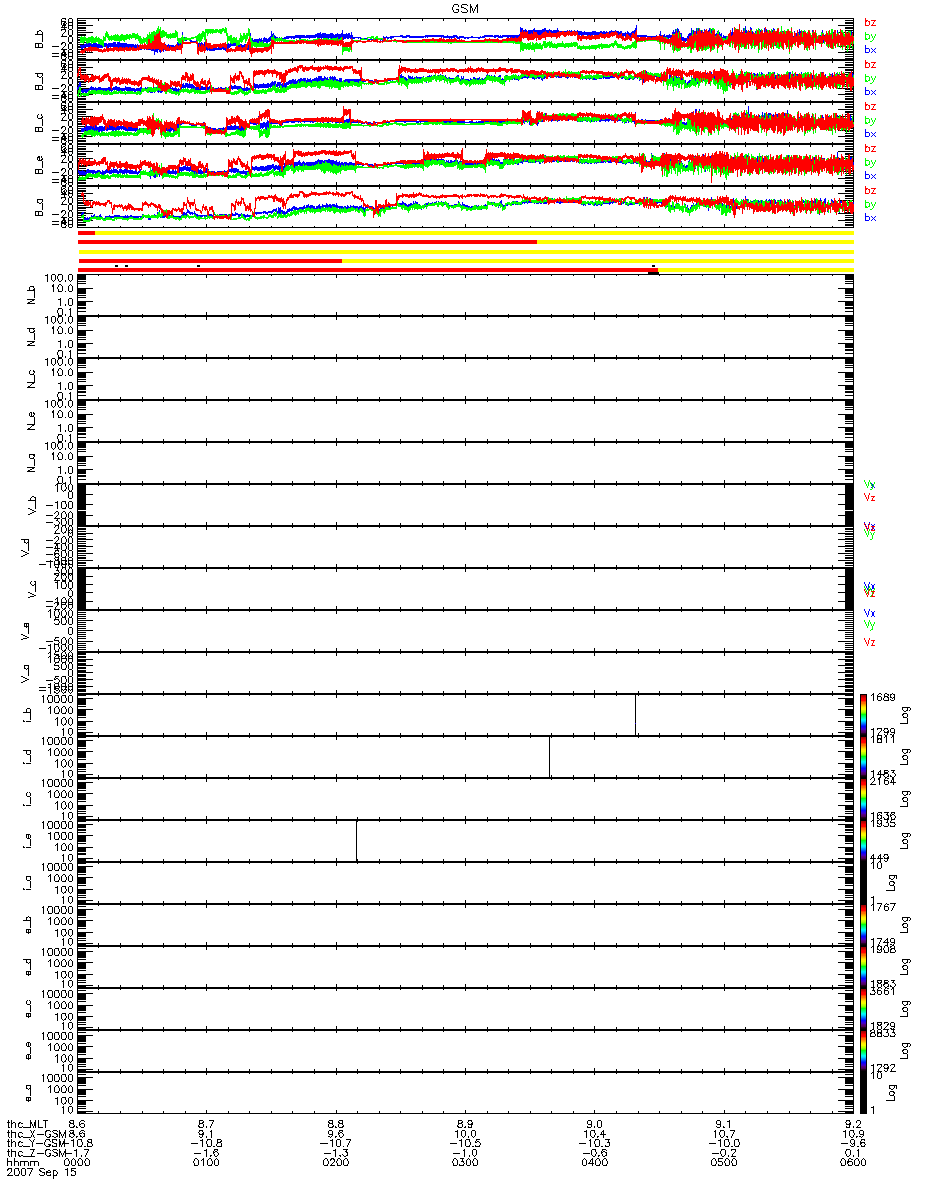Viewport: 930px width, 1200px height.
Task: Click the GSM plot title
Action: (x=465, y=9)
